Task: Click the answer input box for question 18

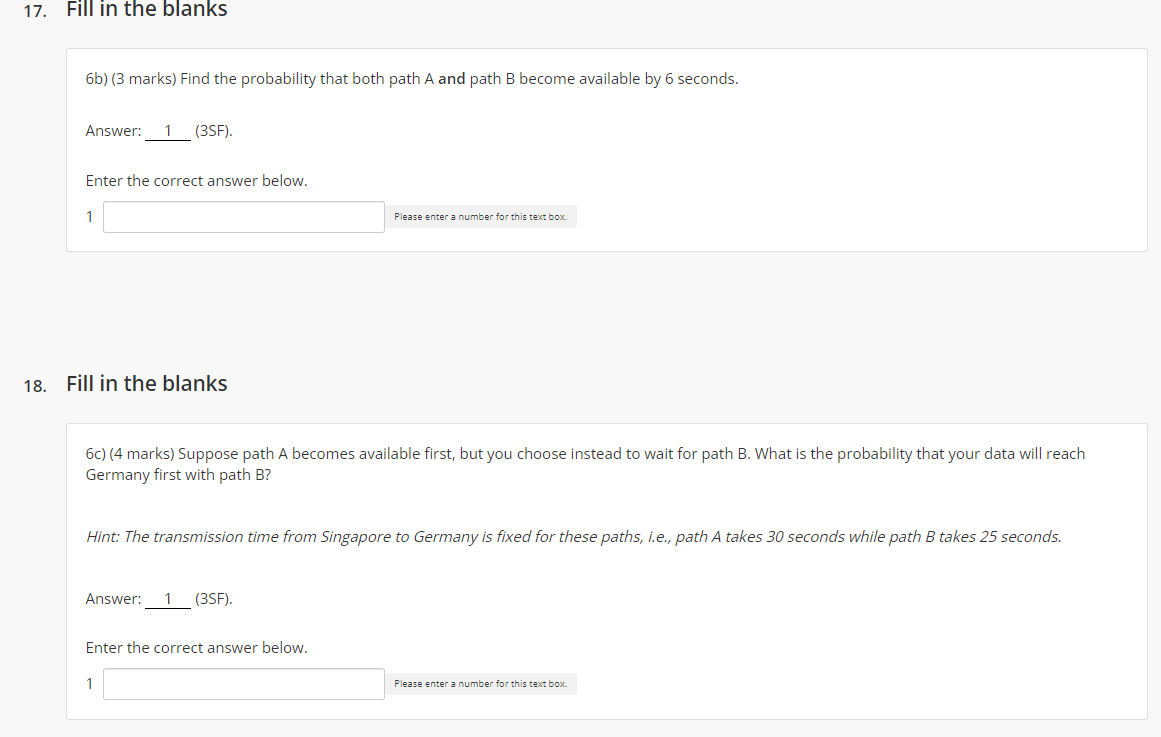Action: tap(243, 683)
